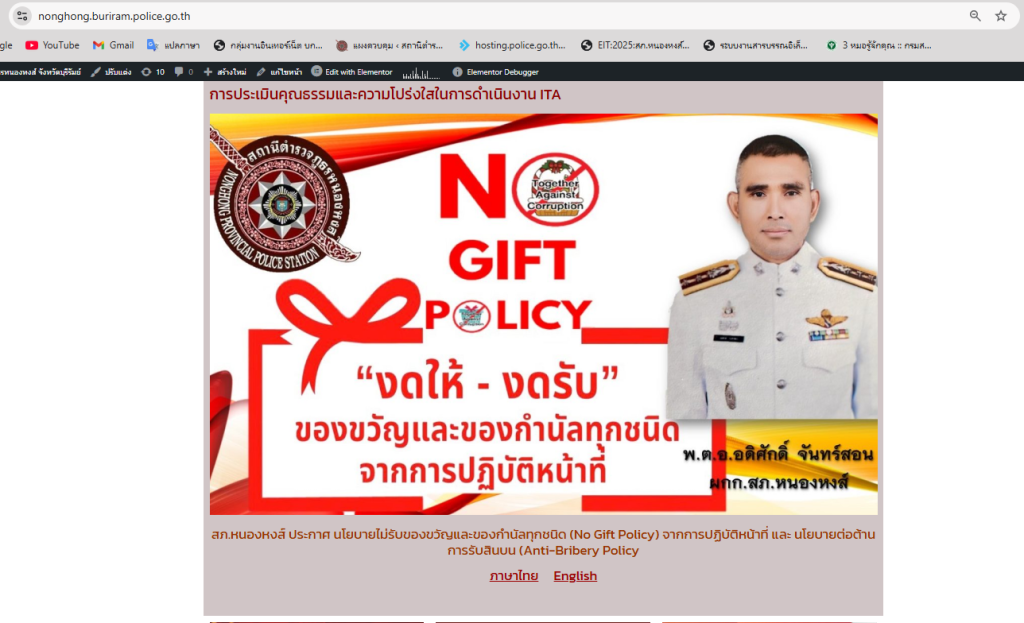This screenshot has width=1024, height=623.
Task: Click the สร้างใหม่ (new) plus item
Action: pos(225,72)
